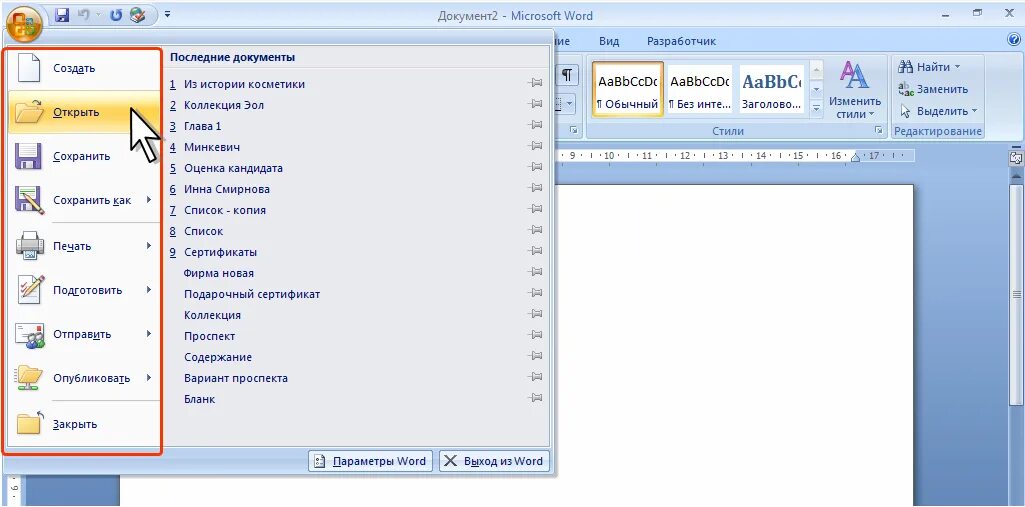Choose Создать in the Office menu
This screenshot has height=507, width=1025.
pos(84,69)
